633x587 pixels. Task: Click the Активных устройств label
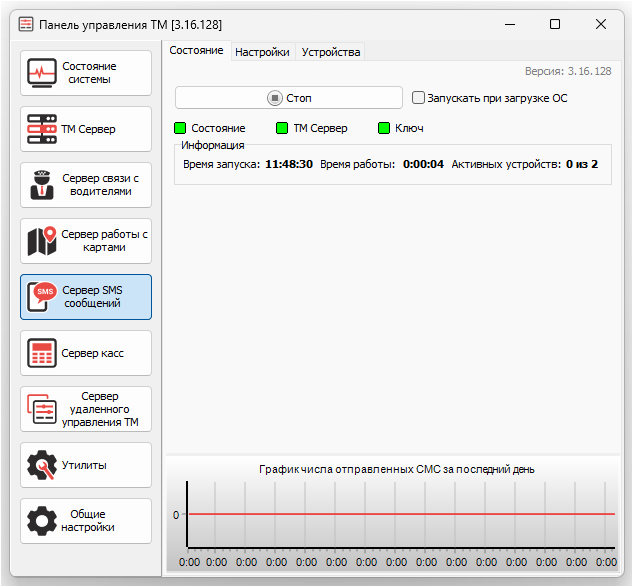pyautogui.click(x=506, y=164)
